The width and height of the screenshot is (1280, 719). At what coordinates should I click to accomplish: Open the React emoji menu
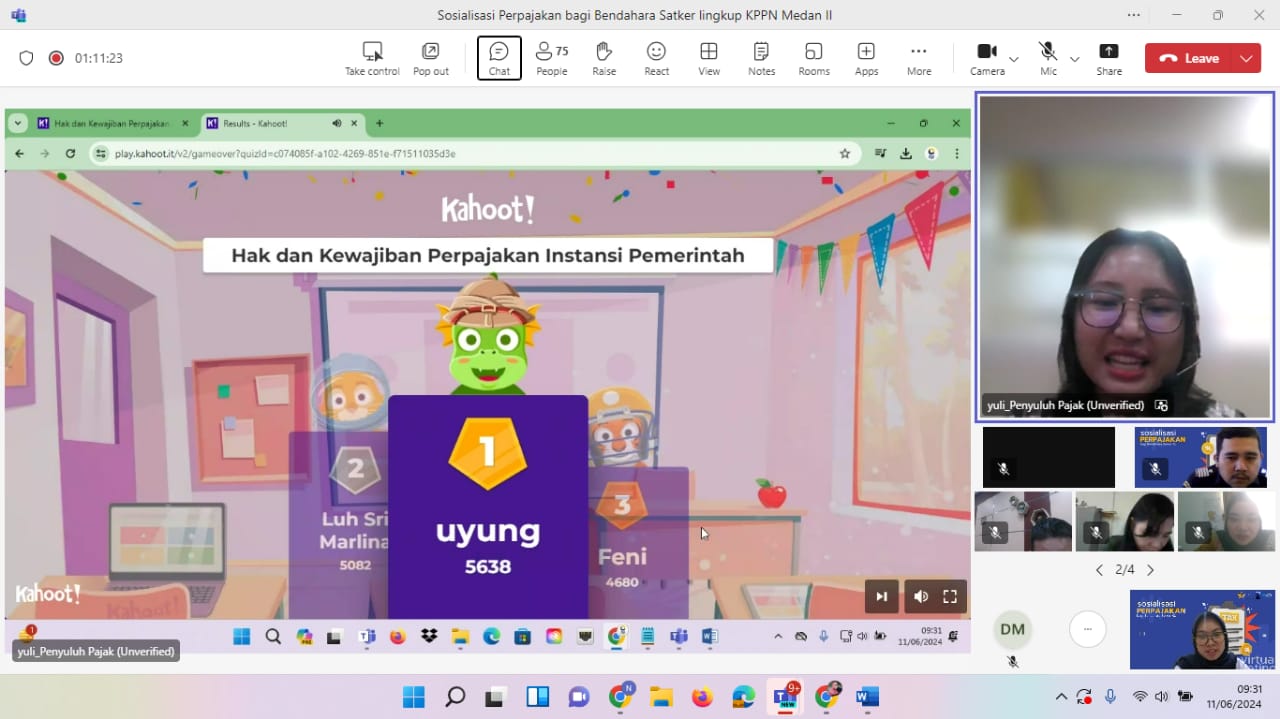pos(656,58)
